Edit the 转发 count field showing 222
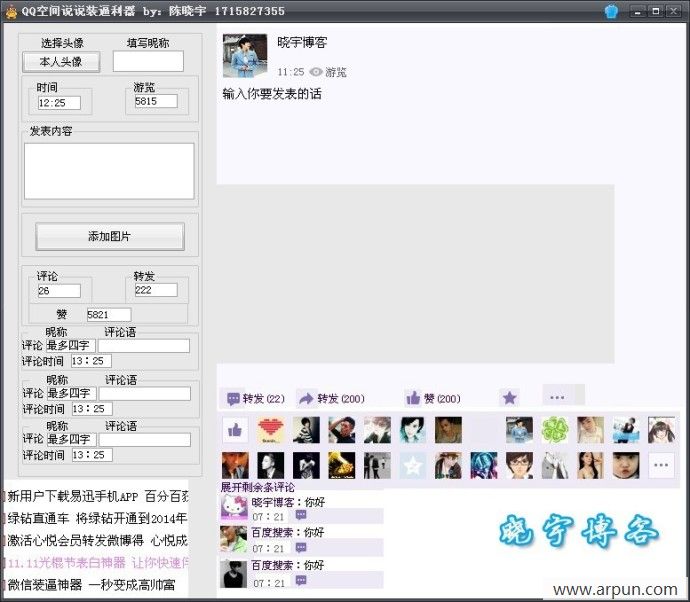 [156, 290]
